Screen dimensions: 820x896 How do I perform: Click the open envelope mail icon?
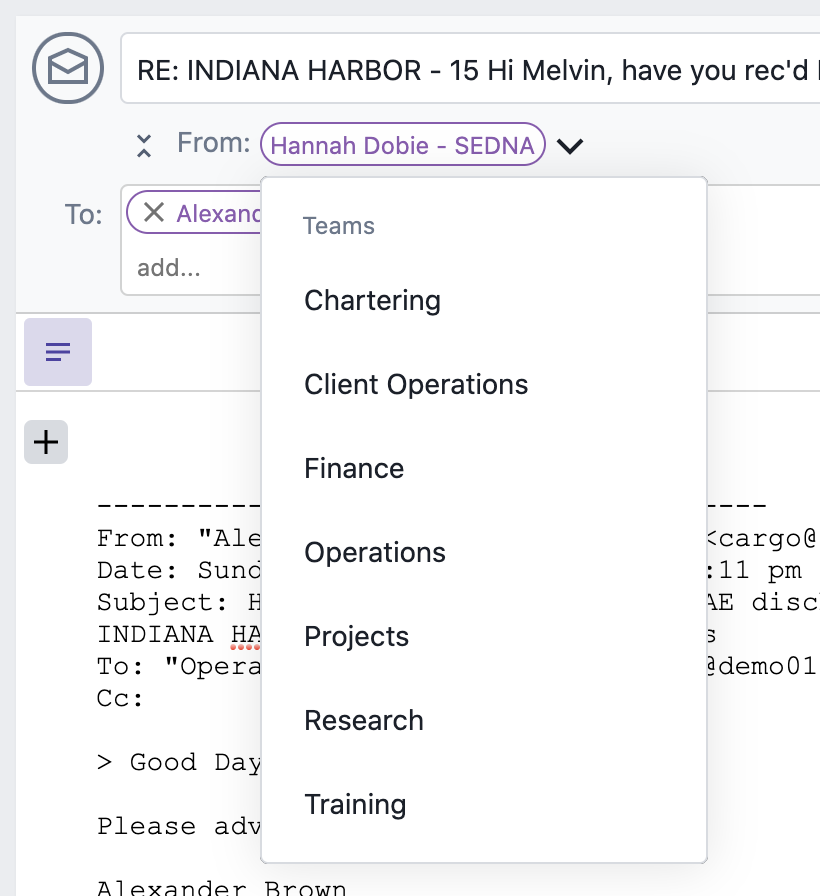coord(67,68)
